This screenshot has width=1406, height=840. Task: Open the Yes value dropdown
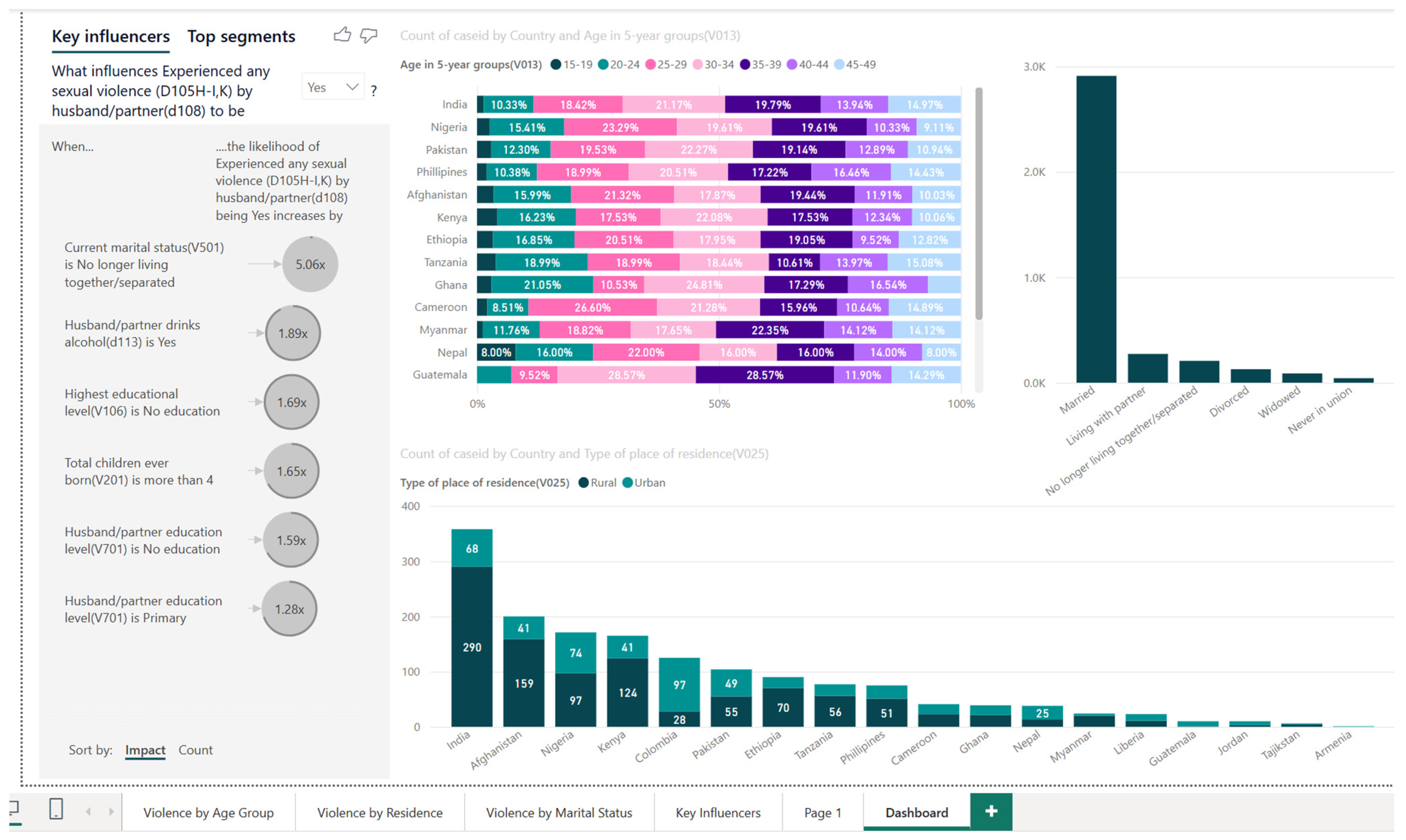coord(333,87)
